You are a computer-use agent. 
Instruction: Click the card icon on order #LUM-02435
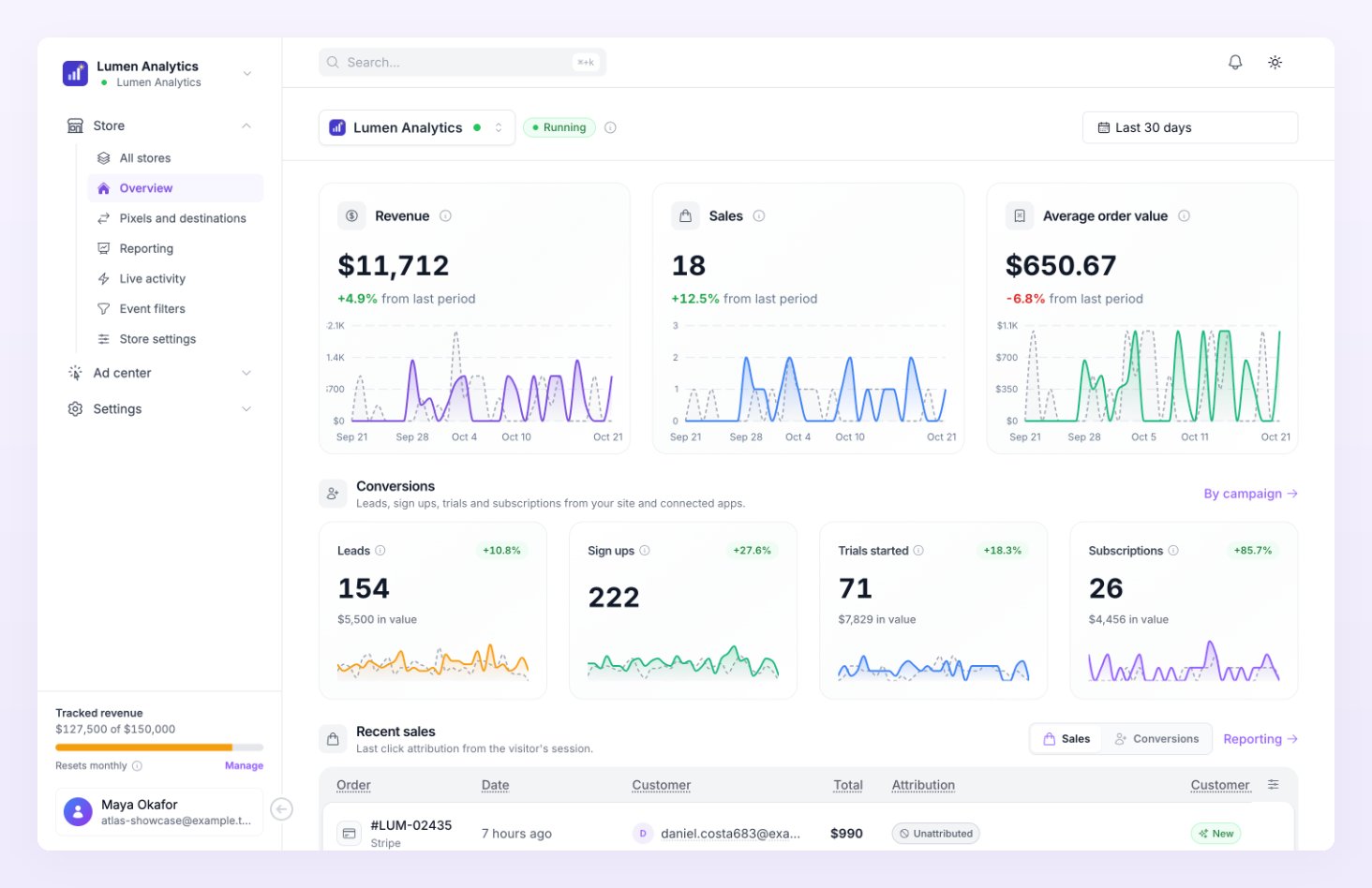pos(350,833)
